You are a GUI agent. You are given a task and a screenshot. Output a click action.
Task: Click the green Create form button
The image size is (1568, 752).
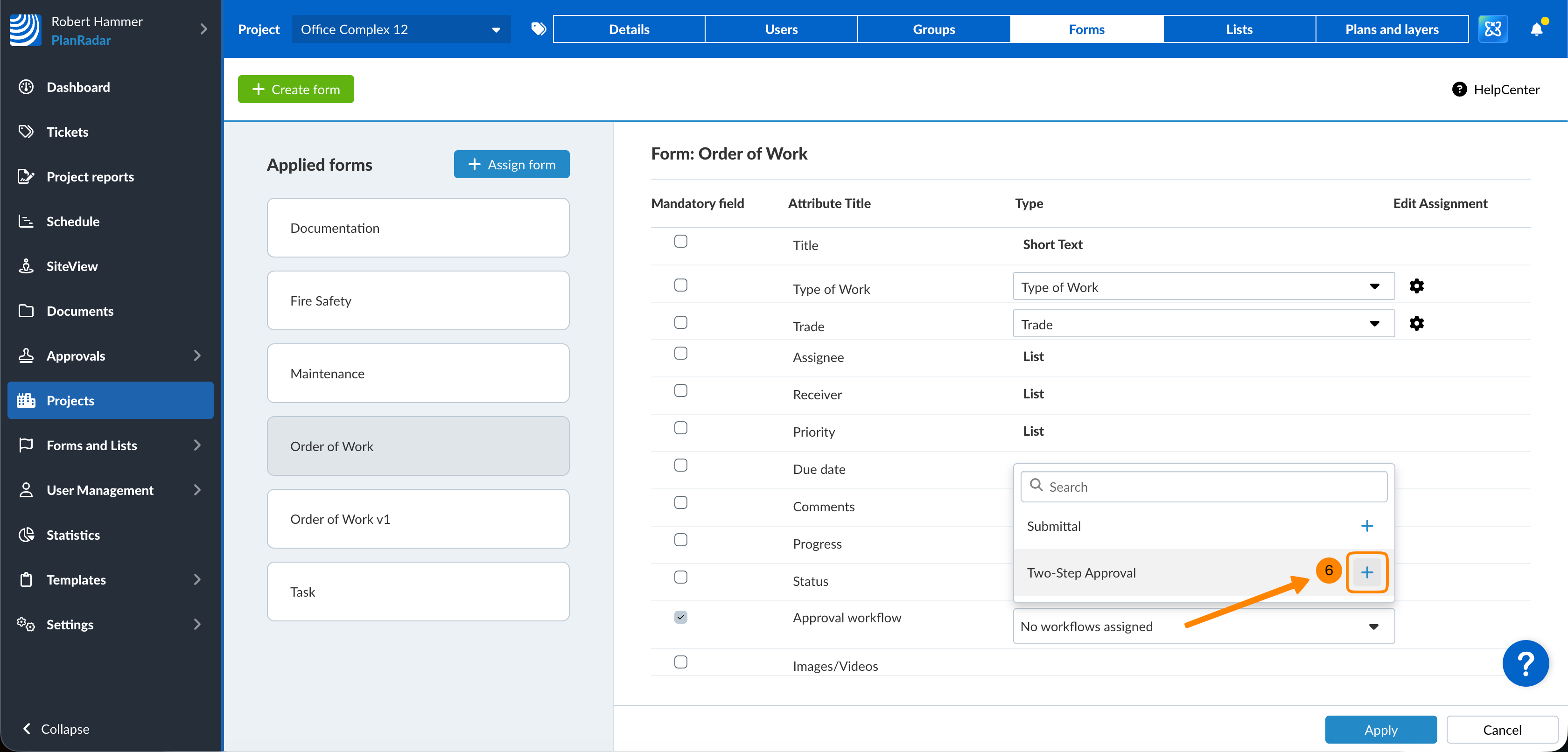point(296,90)
